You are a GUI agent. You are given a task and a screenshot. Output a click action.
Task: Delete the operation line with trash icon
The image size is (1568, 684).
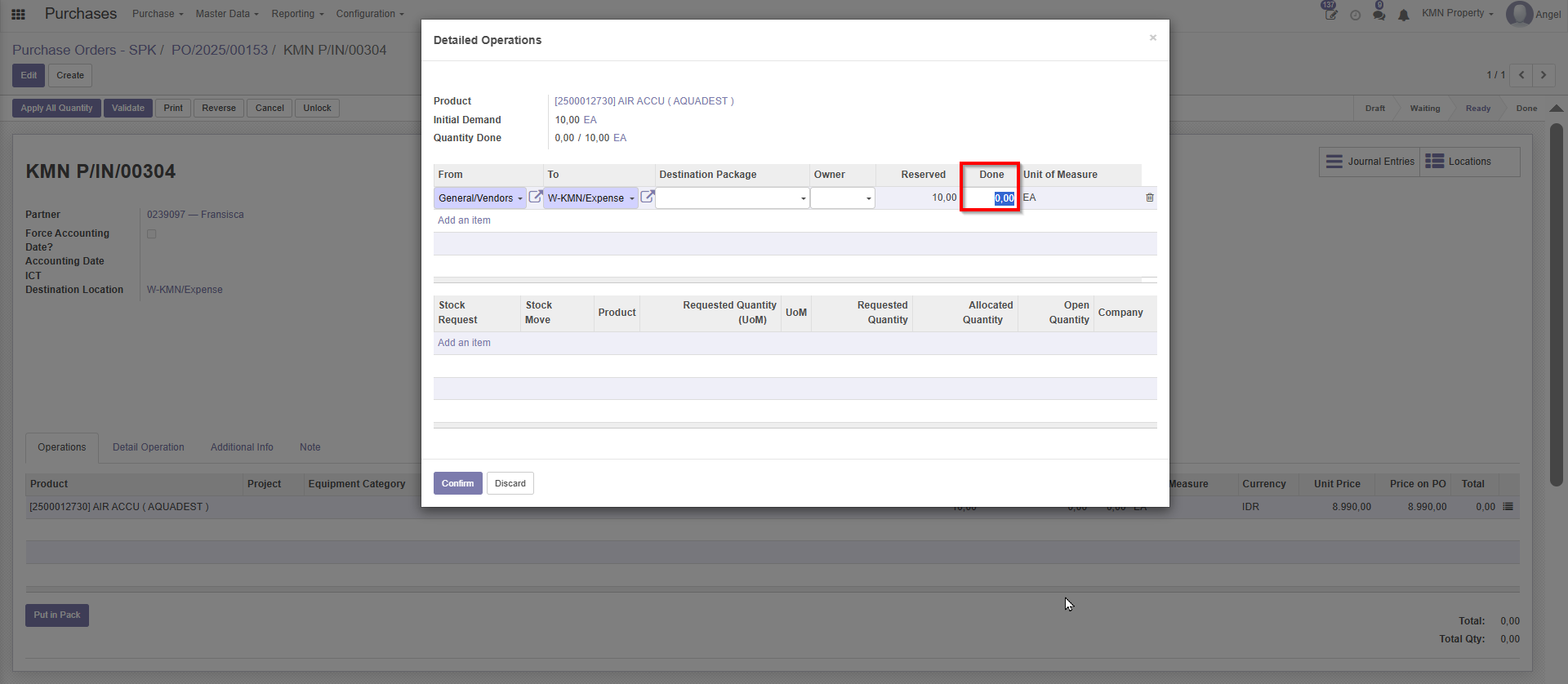point(1150,198)
